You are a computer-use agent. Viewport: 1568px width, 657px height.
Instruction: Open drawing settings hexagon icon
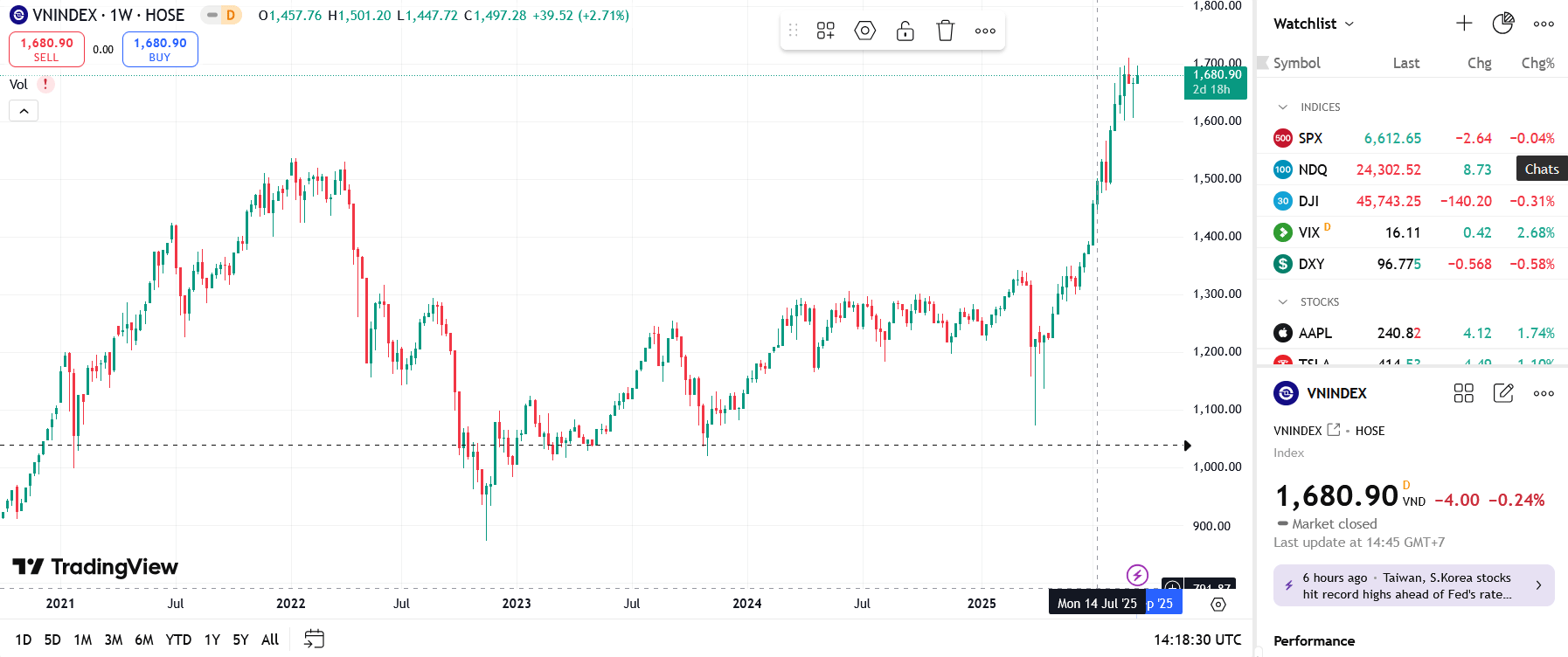(865, 31)
